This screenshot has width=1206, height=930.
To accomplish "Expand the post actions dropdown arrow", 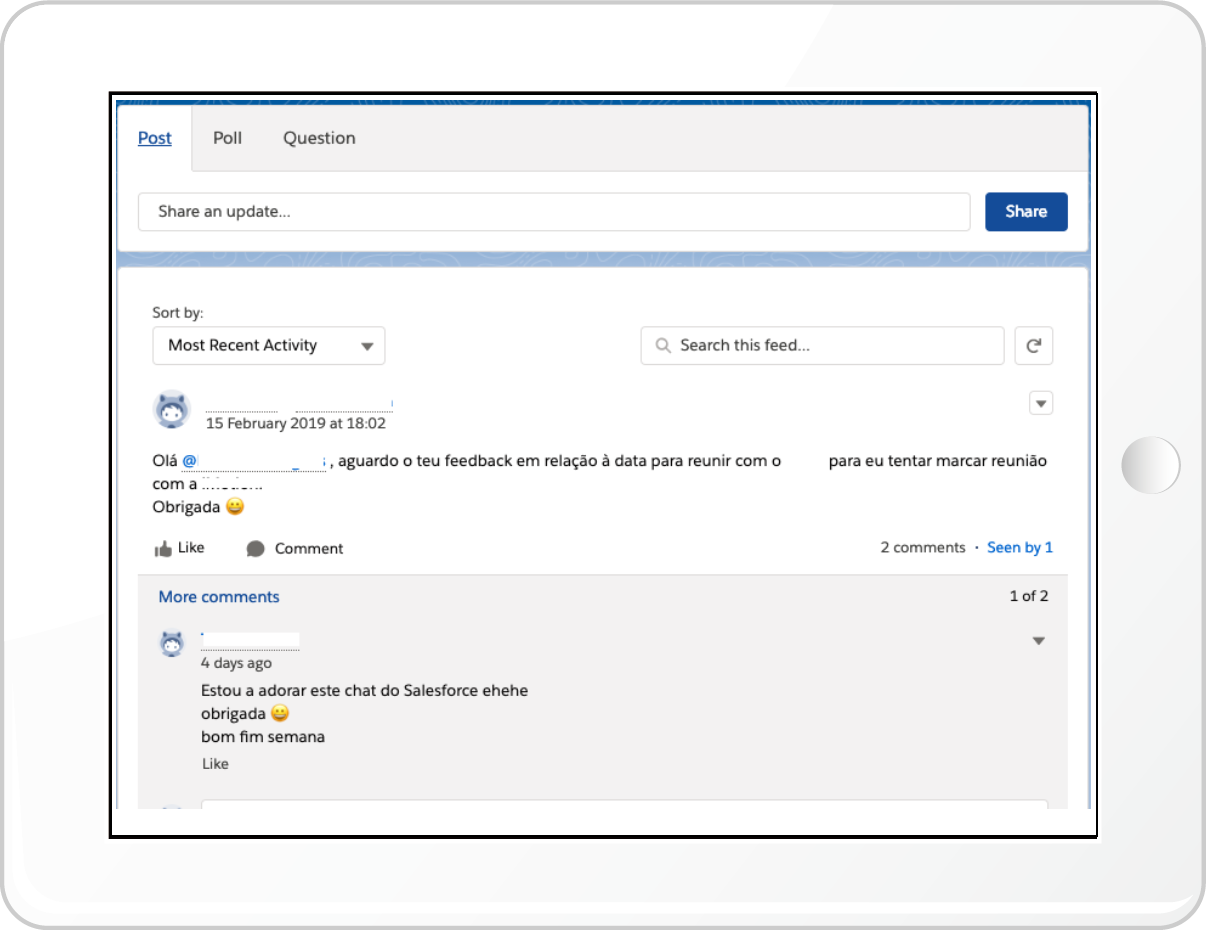I will [1041, 403].
